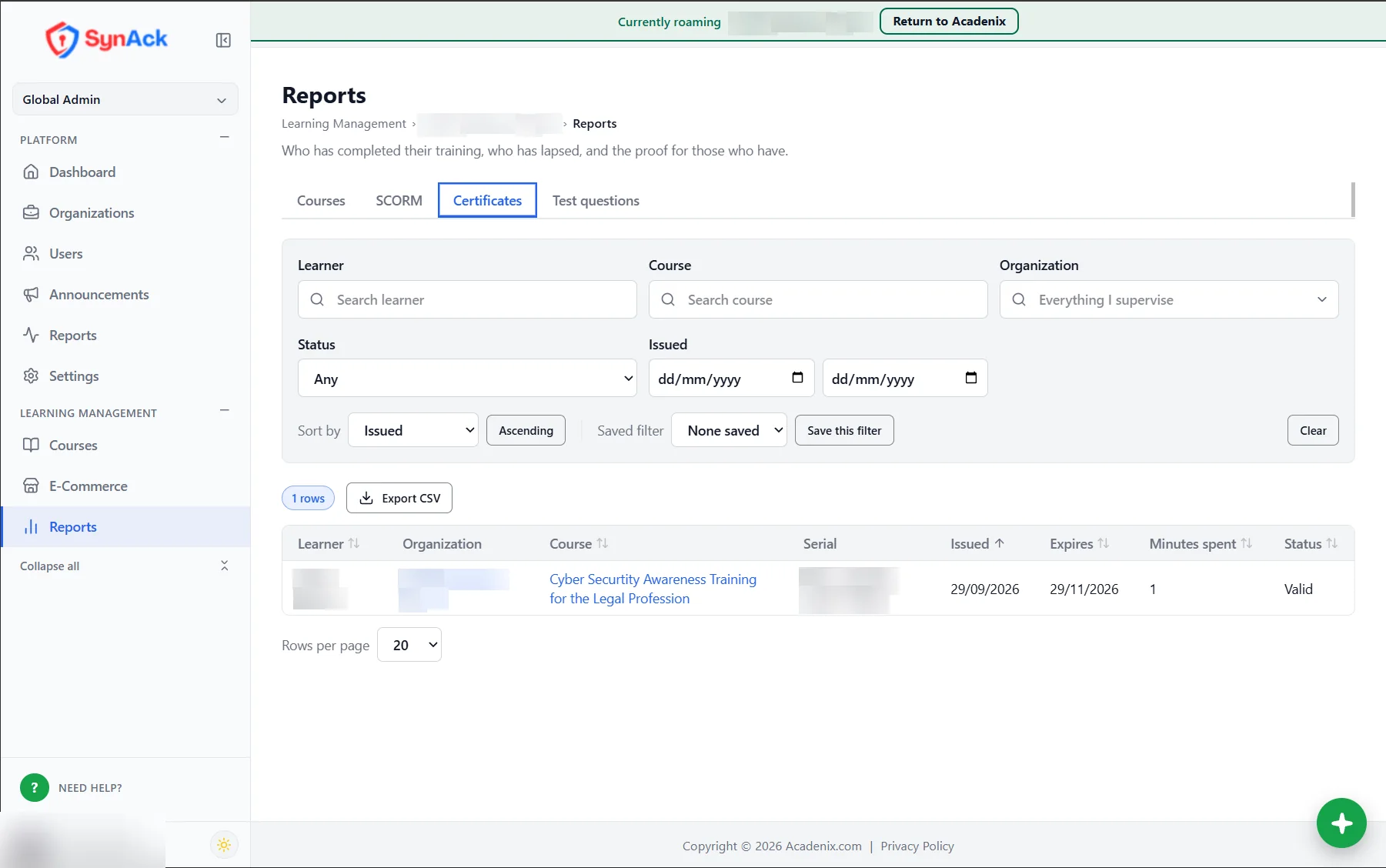
Task: Click Export CSV
Action: click(399, 498)
